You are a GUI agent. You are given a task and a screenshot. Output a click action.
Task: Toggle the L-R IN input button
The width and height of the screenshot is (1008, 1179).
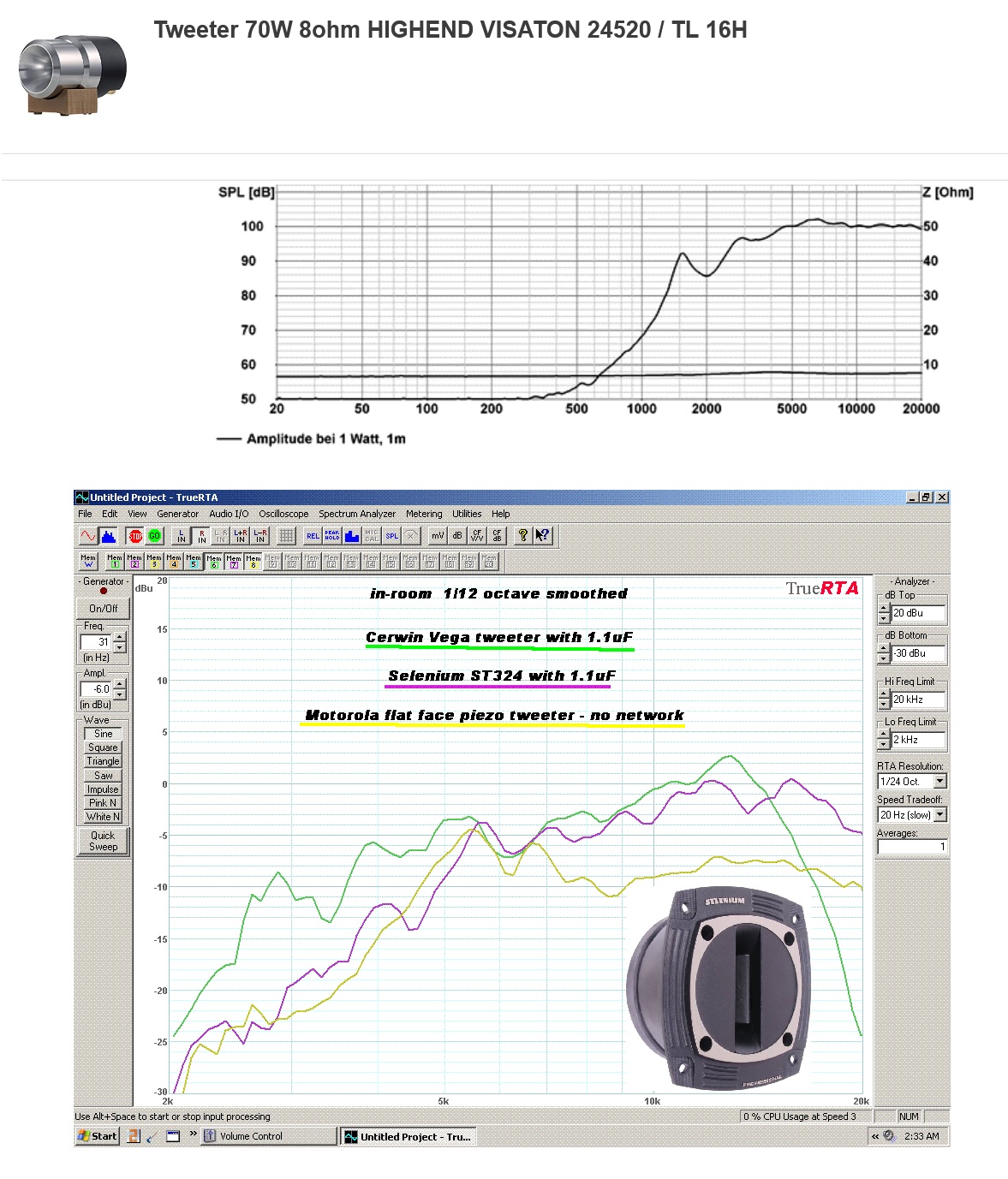[x=260, y=536]
